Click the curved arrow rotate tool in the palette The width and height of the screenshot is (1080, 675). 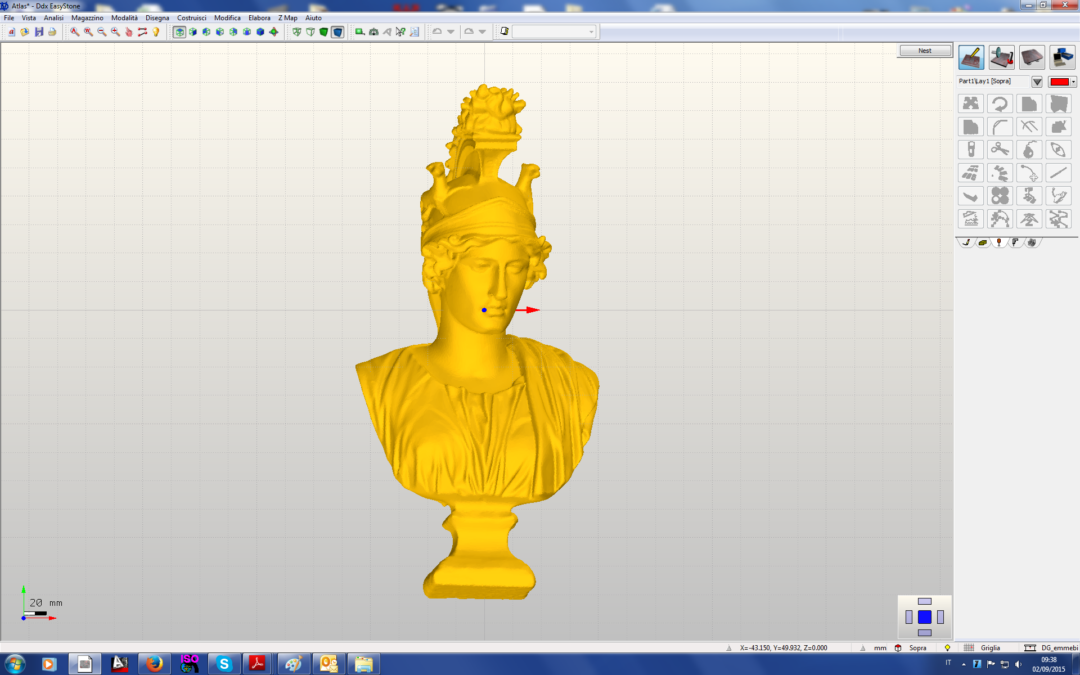coord(999,104)
